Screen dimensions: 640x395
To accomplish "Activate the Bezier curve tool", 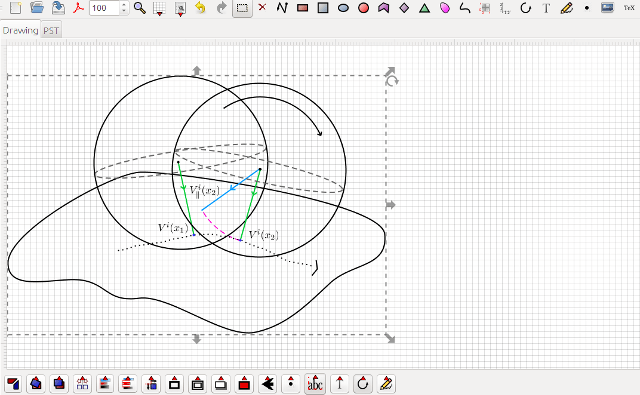I will tap(465, 8).
